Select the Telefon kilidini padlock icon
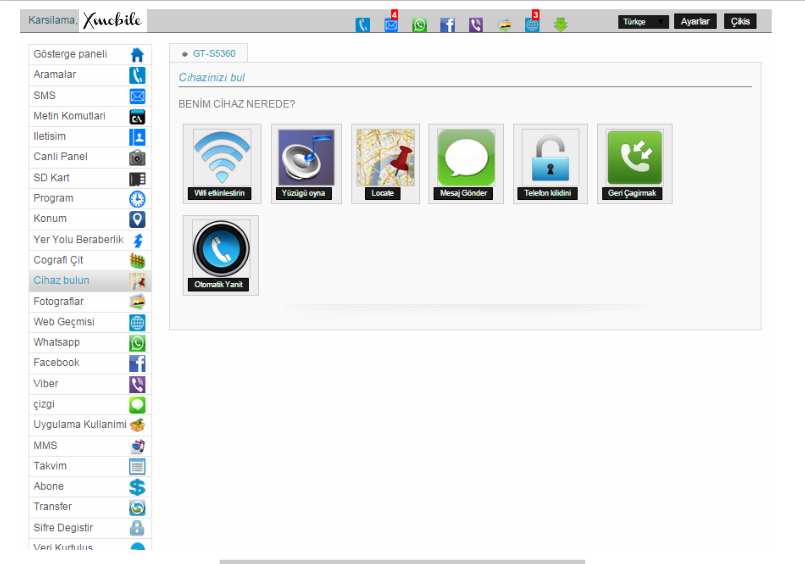This screenshot has width=805, height=564. 550,157
